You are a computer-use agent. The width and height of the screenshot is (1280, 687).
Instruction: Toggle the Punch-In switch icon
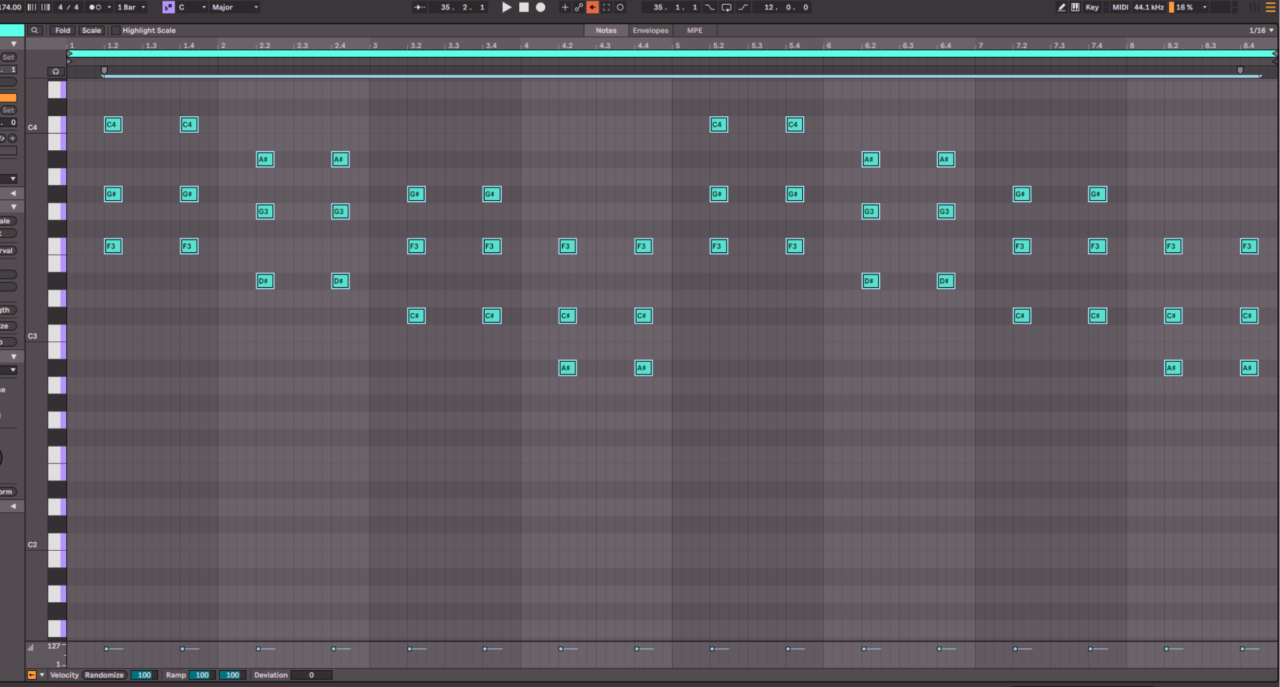[710, 7]
